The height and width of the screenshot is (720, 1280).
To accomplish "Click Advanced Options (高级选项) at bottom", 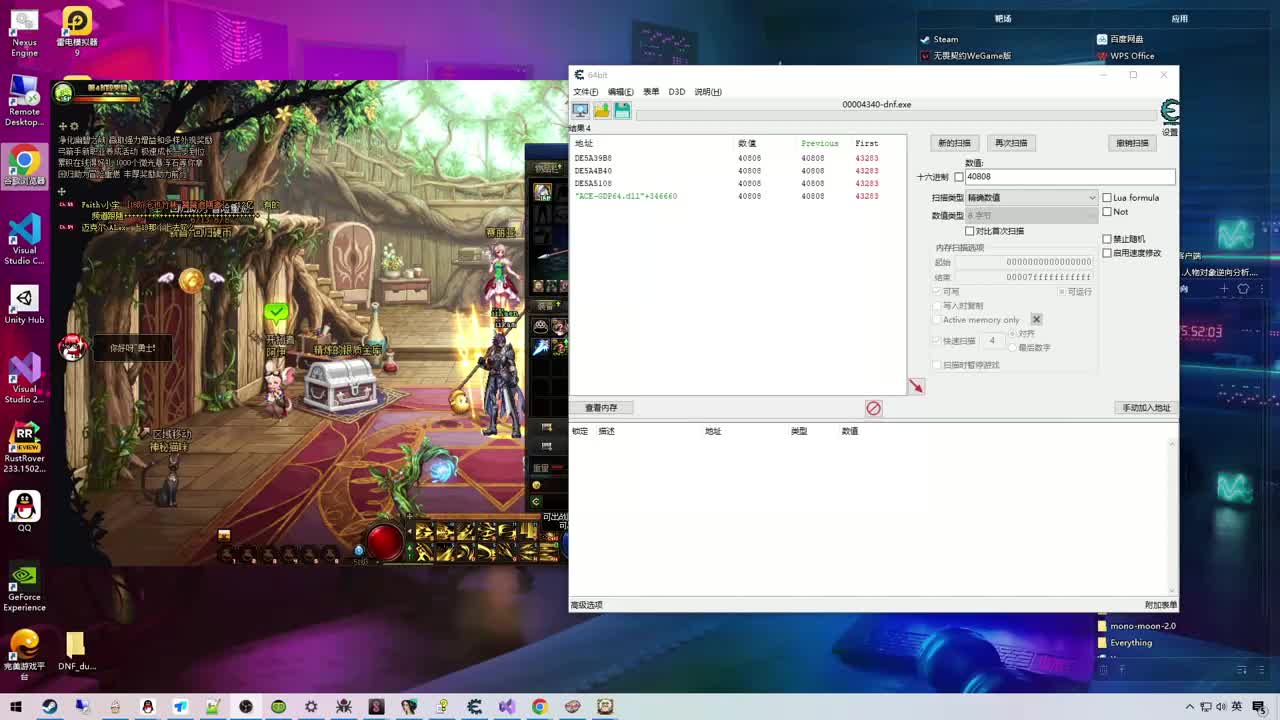I will pyautogui.click(x=587, y=605).
